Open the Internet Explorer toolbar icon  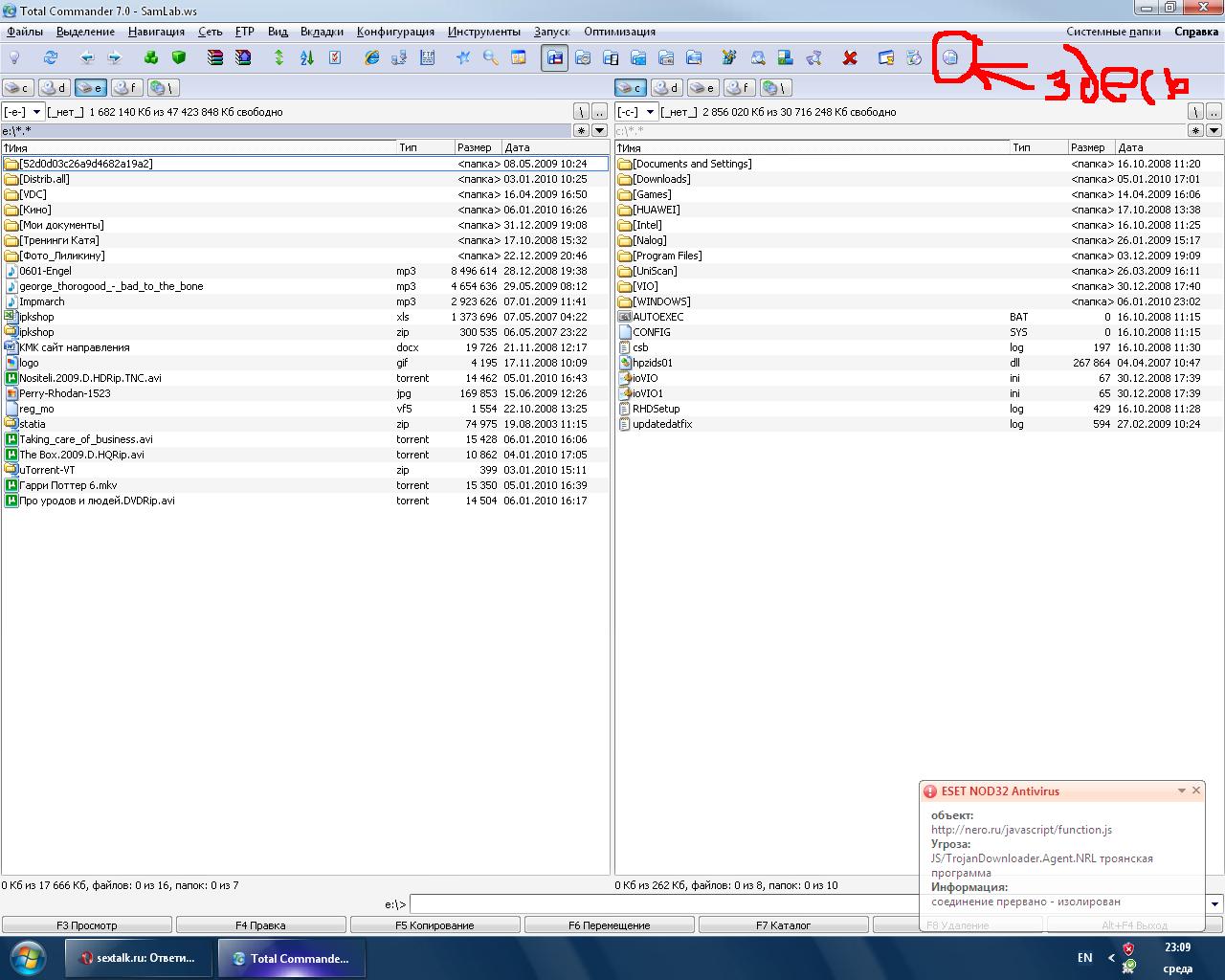click(x=371, y=58)
